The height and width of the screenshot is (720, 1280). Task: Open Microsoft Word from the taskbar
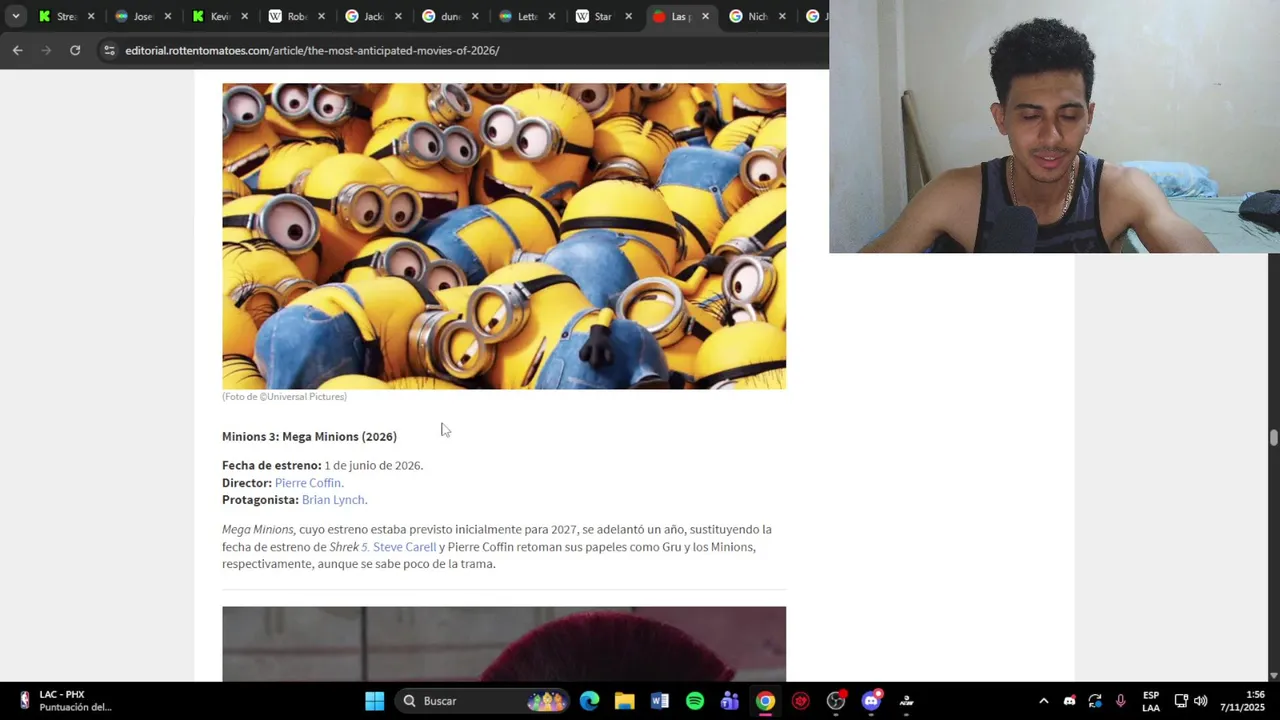(x=660, y=701)
